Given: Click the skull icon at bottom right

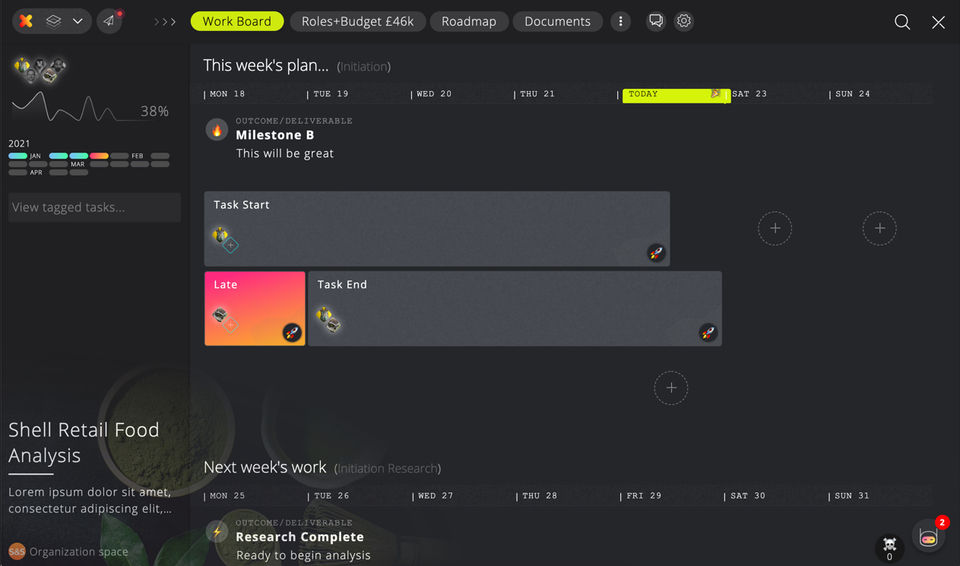Looking at the screenshot, I should [x=889, y=544].
